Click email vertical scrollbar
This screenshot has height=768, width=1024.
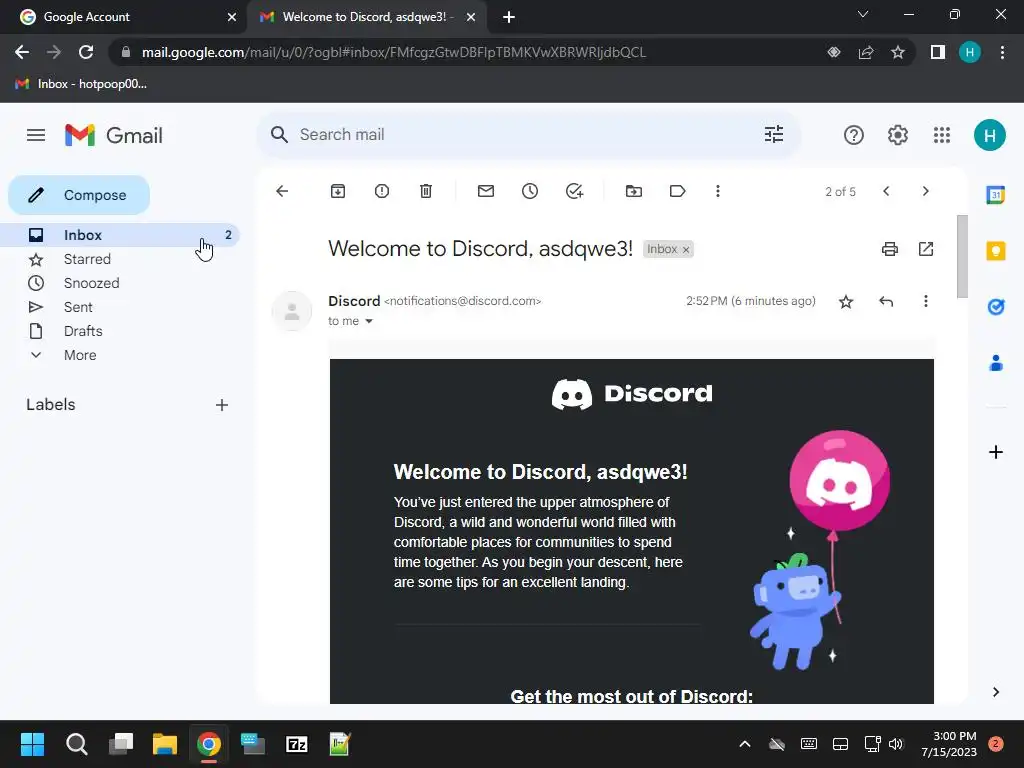(962, 256)
